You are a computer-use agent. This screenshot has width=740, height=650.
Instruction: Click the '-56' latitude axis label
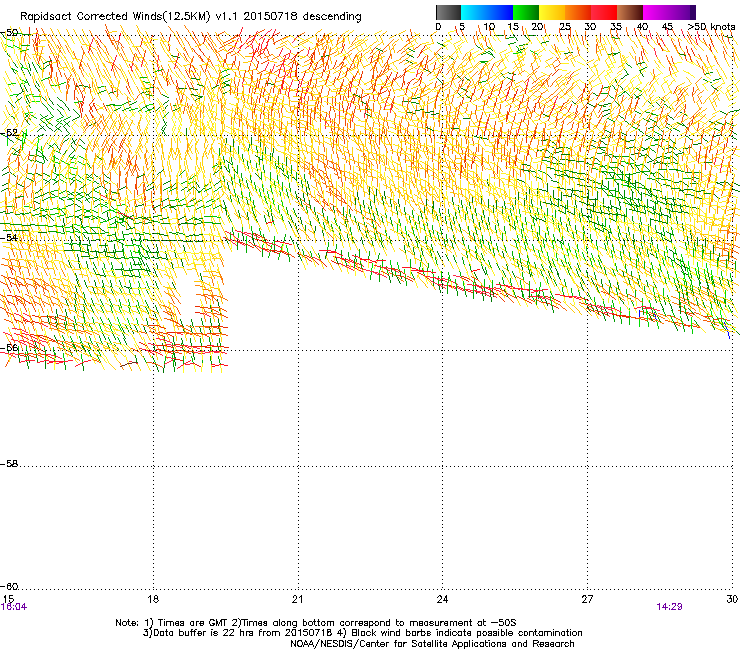9,347
